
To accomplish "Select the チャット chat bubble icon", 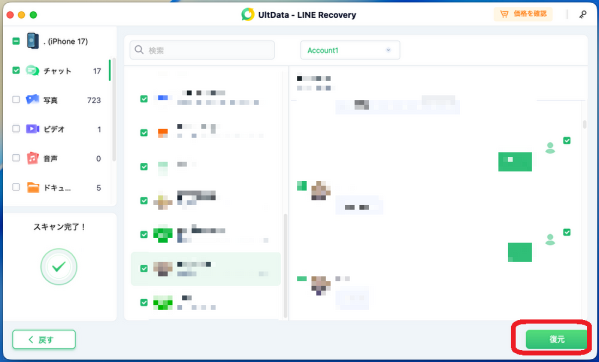I will 32,71.
